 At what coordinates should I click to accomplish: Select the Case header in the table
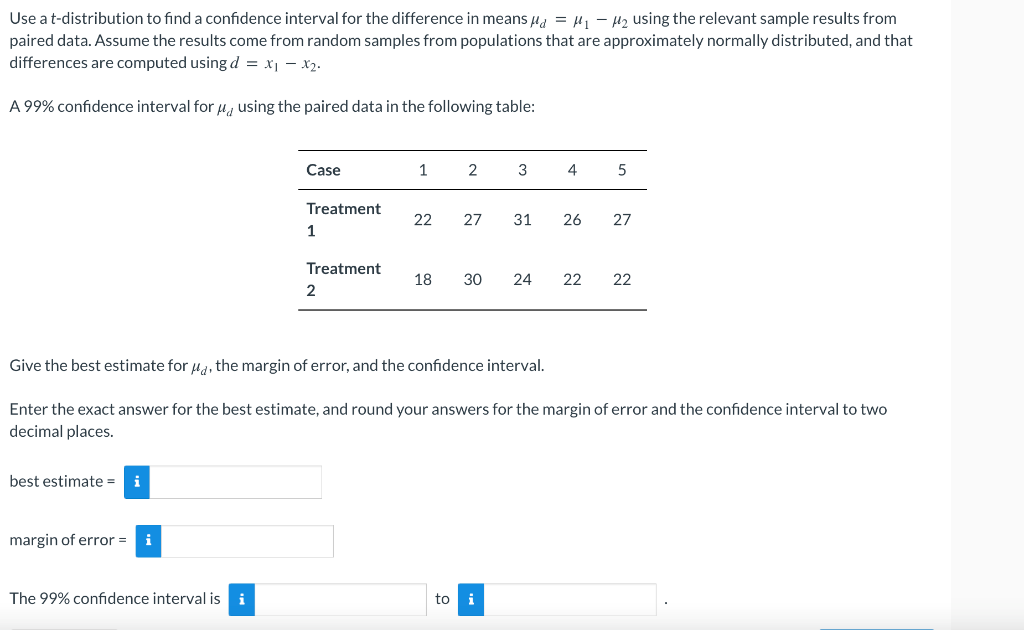click(x=321, y=170)
